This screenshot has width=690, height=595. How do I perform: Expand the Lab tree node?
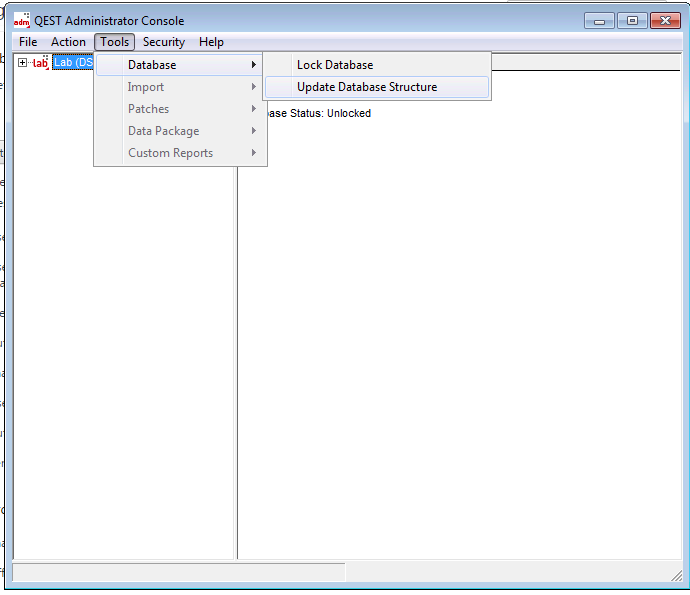pos(22,63)
